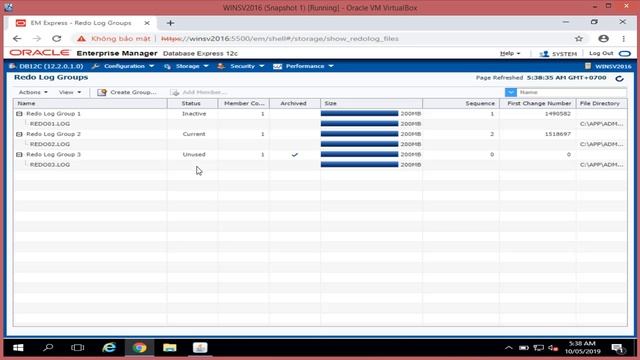The width and height of the screenshot is (640, 360).
Task: Bookmark this page with the star icon
Action: pos(579,39)
